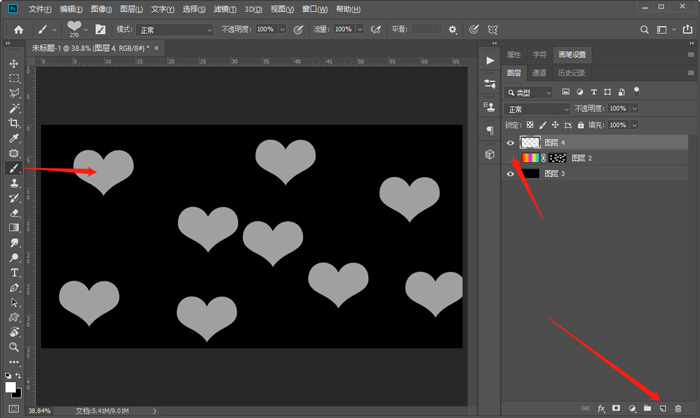
Task: Click the delete layer trash icon
Action: (x=678, y=408)
